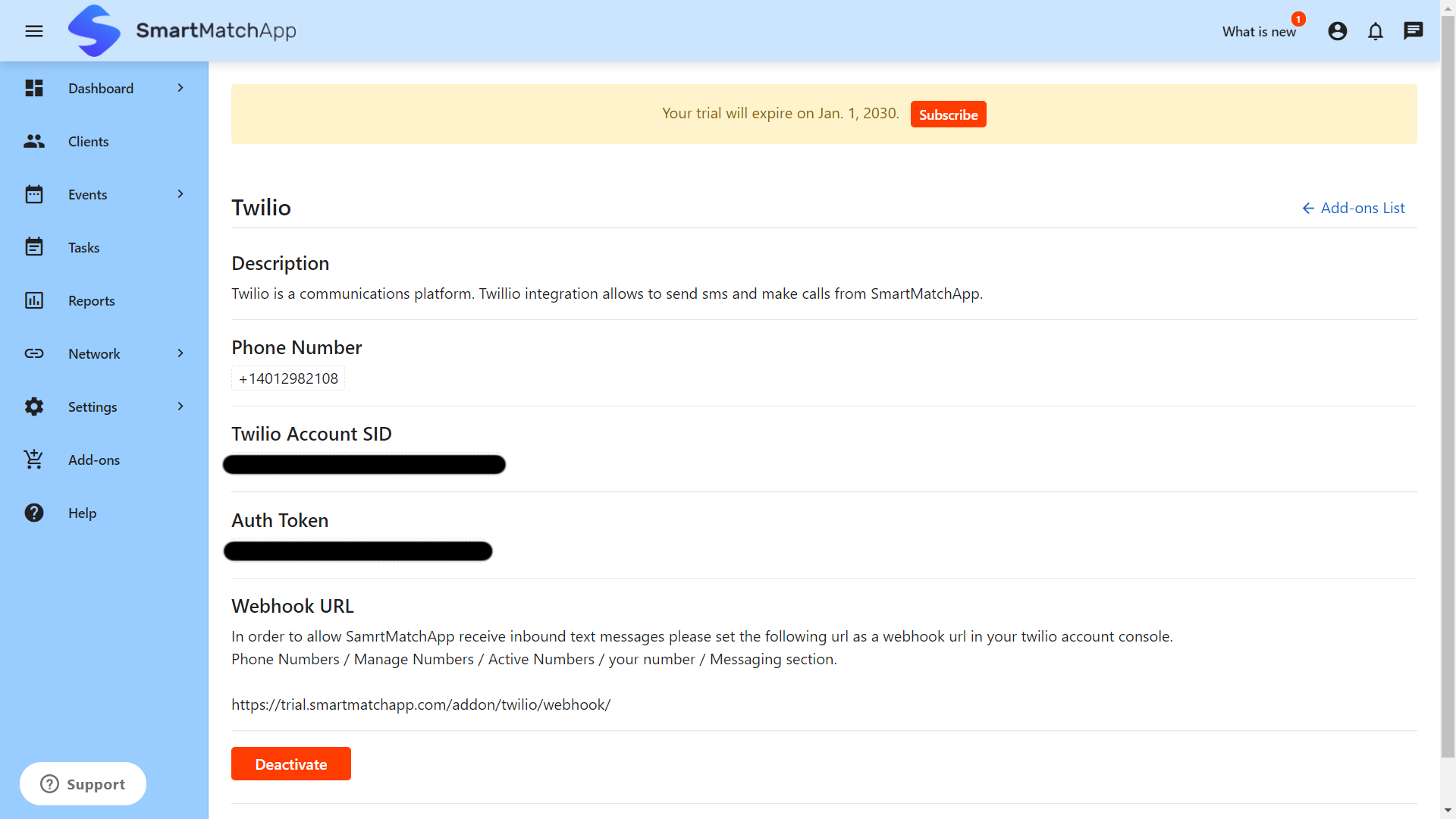Select the Clients people icon

(34, 141)
